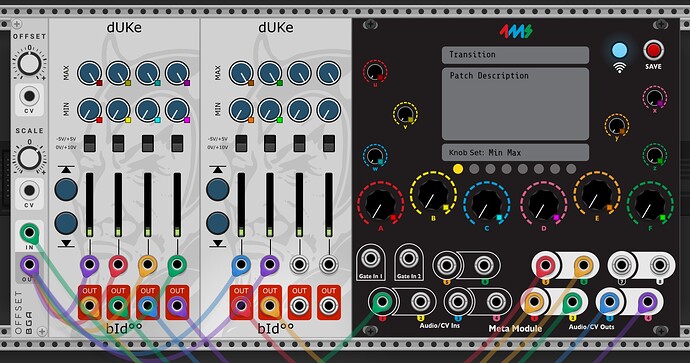Image resolution: width=690 pixels, height=363 pixels.
Task: Click Audio/CV Out jack 5 with red cable
Action: point(545,265)
